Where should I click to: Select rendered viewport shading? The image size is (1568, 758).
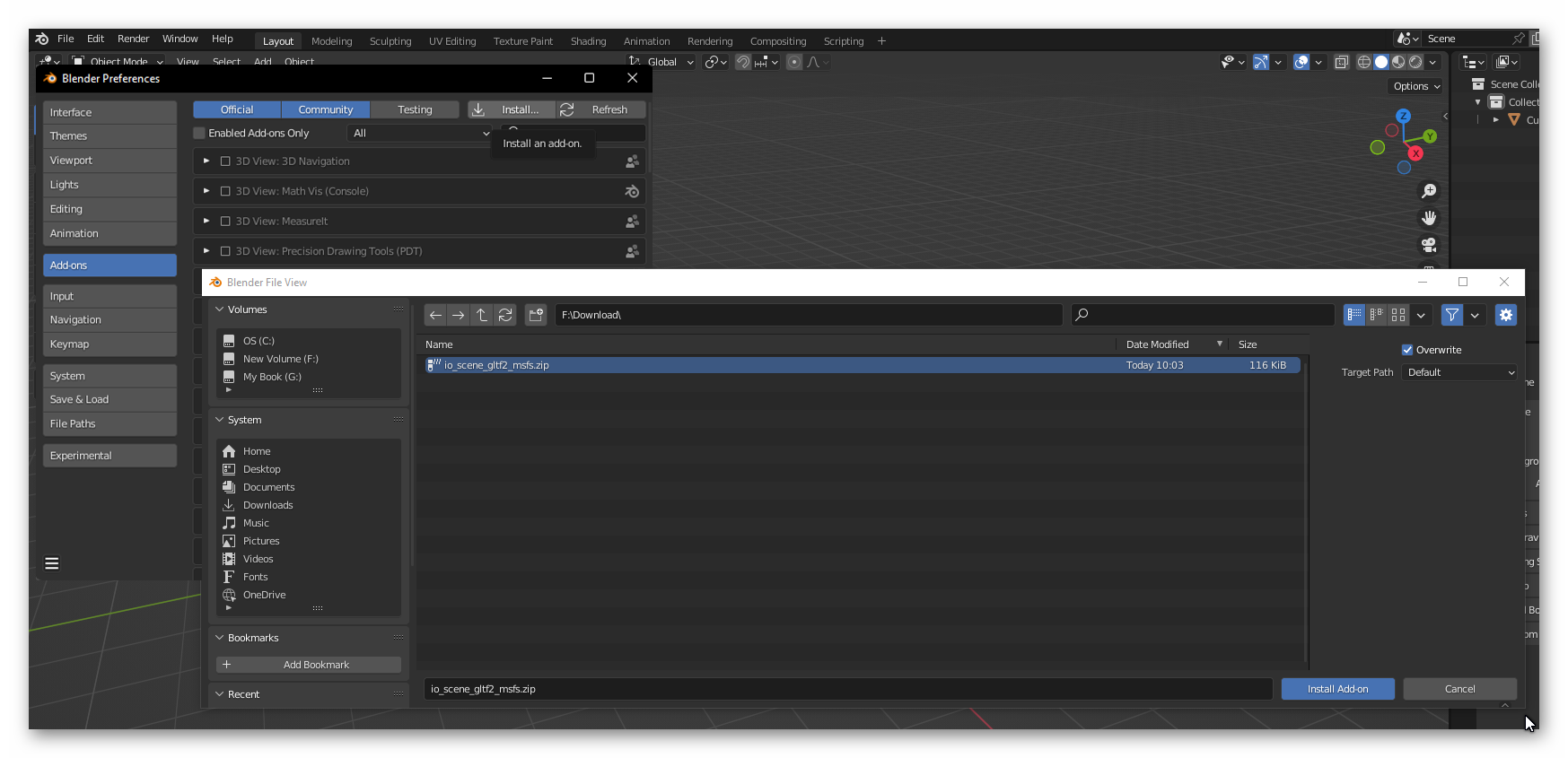[1415, 62]
